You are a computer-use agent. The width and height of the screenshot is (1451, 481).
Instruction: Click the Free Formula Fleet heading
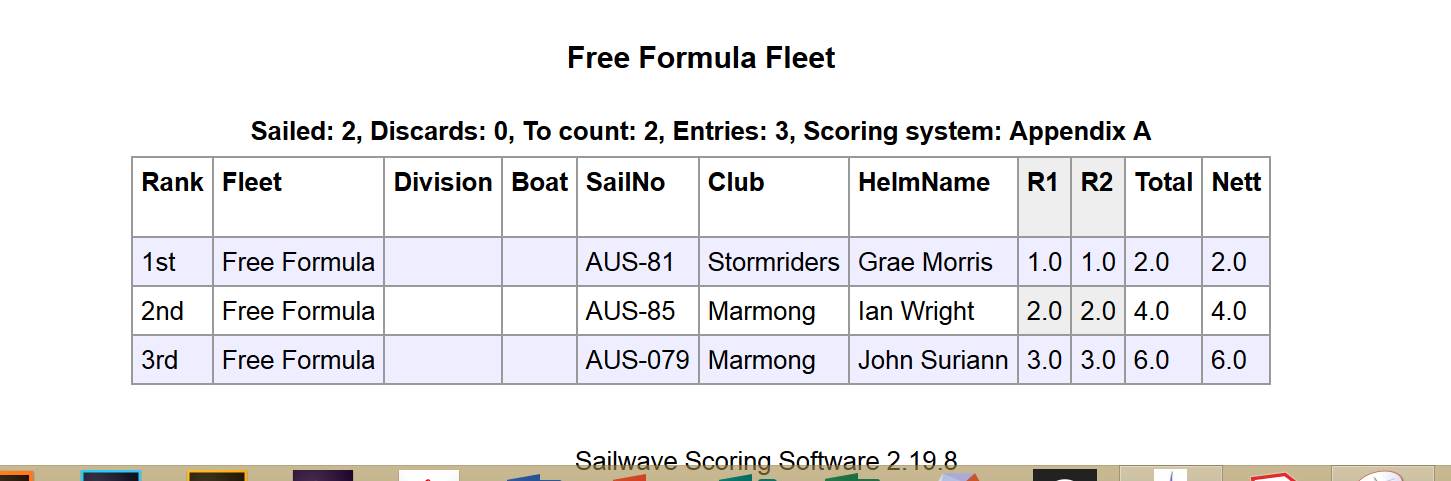click(x=700, y=58)
